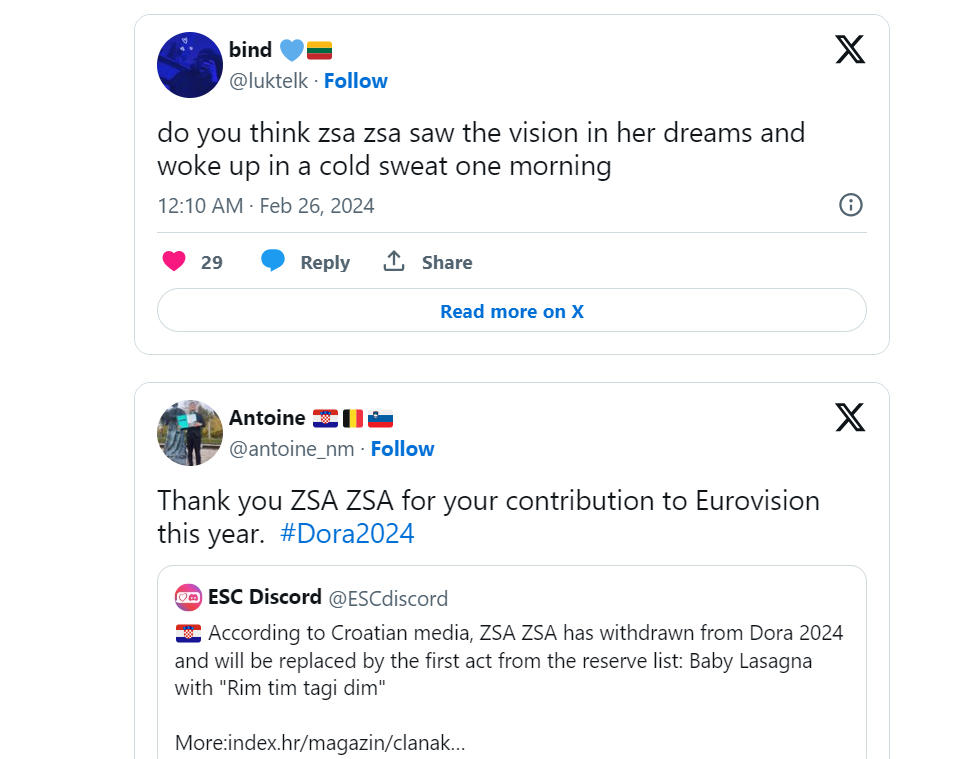Click the ESC Discord account name
The width and height of the screenshot is (958, 759).
pyautogui.click(x=264, y=598)
